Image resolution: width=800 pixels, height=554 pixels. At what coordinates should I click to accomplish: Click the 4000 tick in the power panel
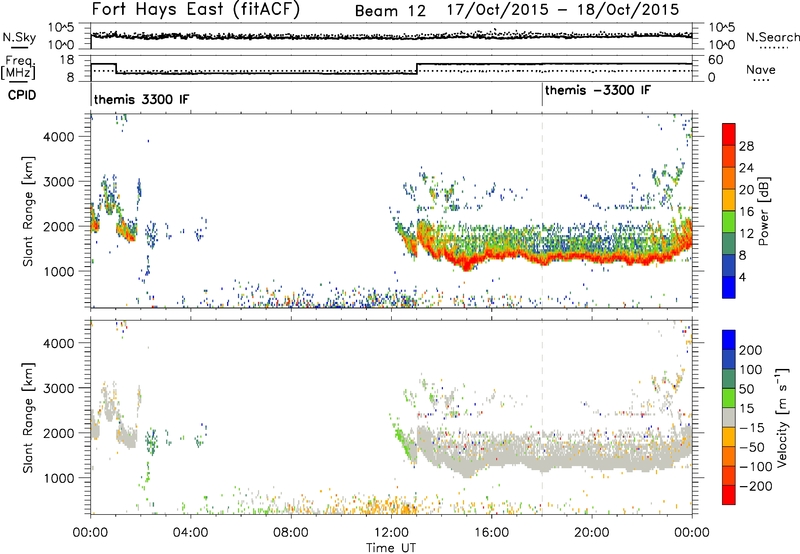[58, 137]
